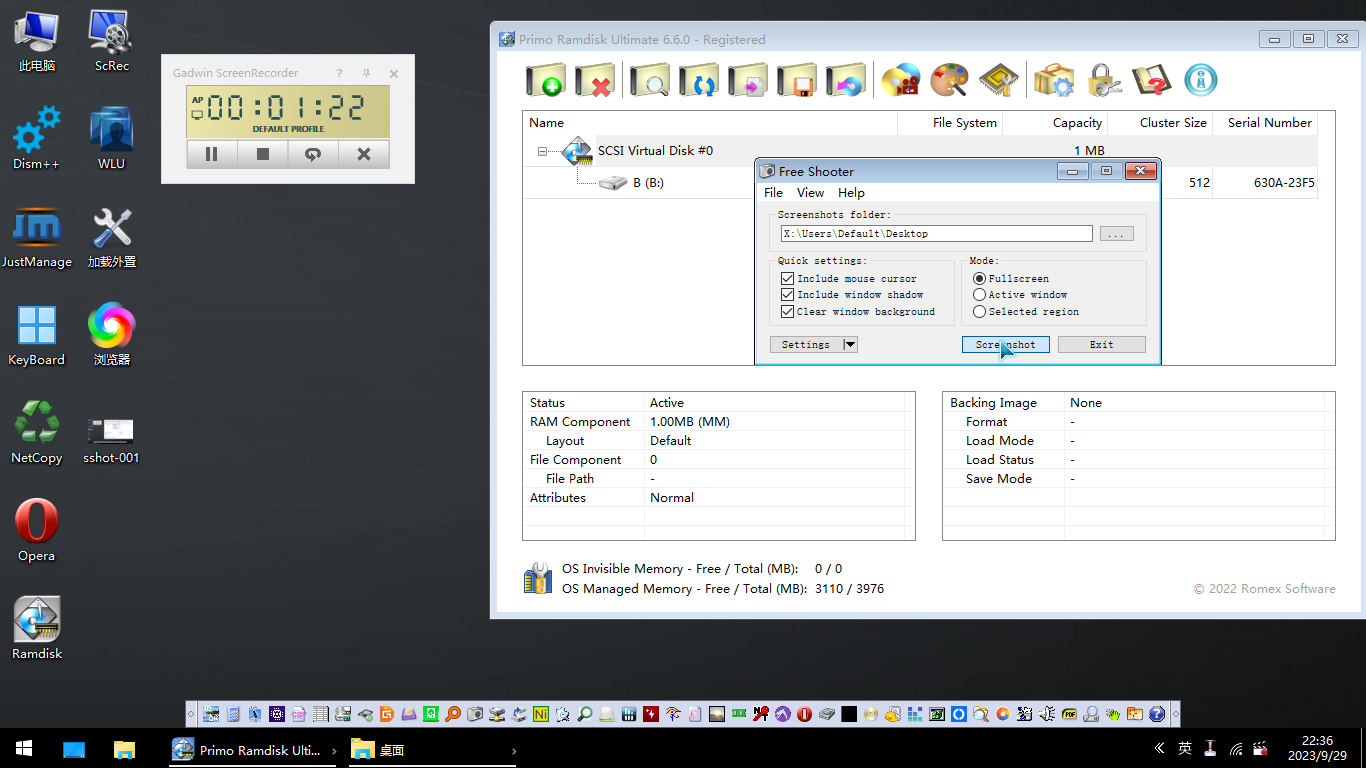Click the disk with CD load image icon
The height and width of the screenshot is (768, 1366).
(x=845, y=80)
